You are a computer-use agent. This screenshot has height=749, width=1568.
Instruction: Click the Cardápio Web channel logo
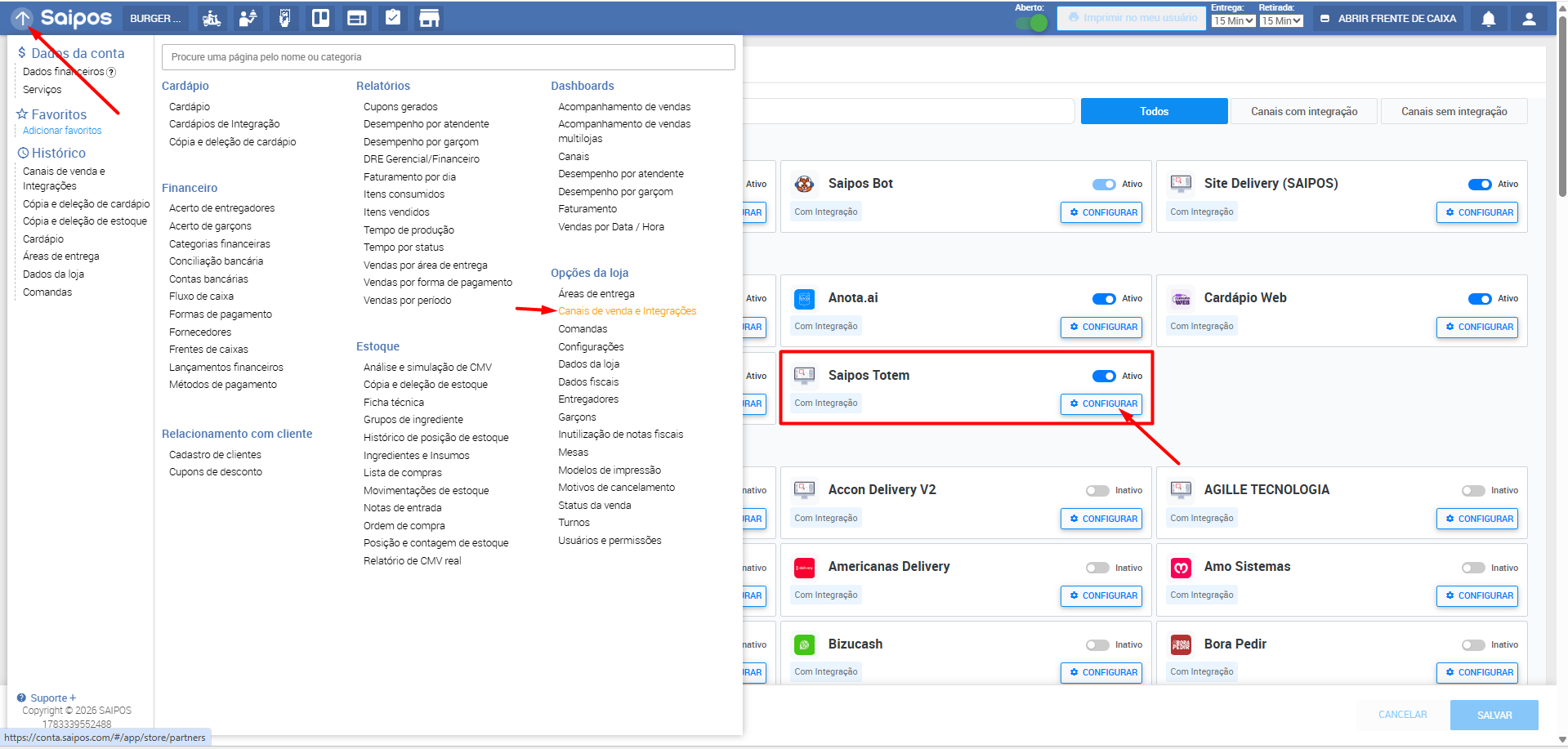(x=1181, y=299)
